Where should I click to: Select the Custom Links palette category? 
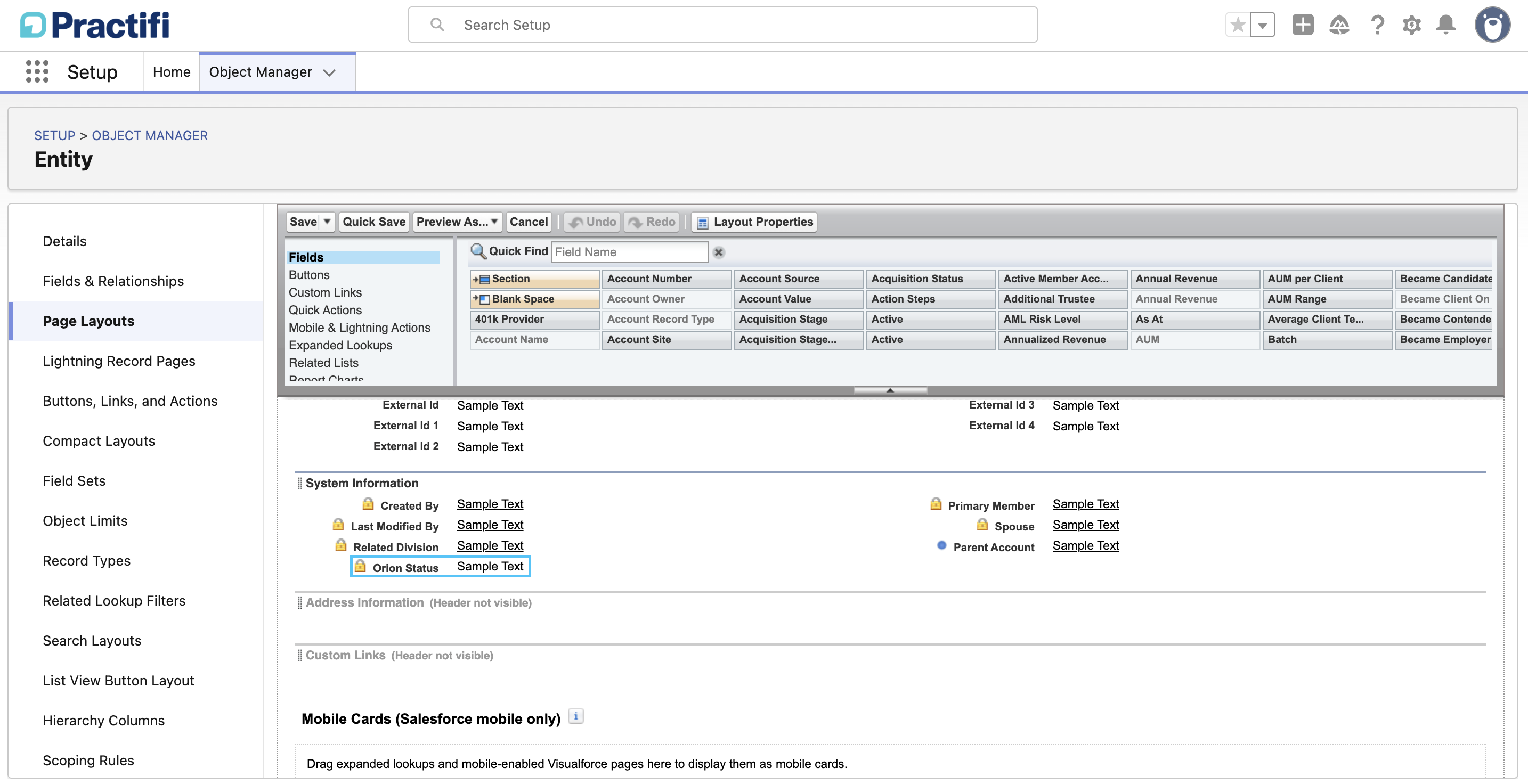point(325,292)
